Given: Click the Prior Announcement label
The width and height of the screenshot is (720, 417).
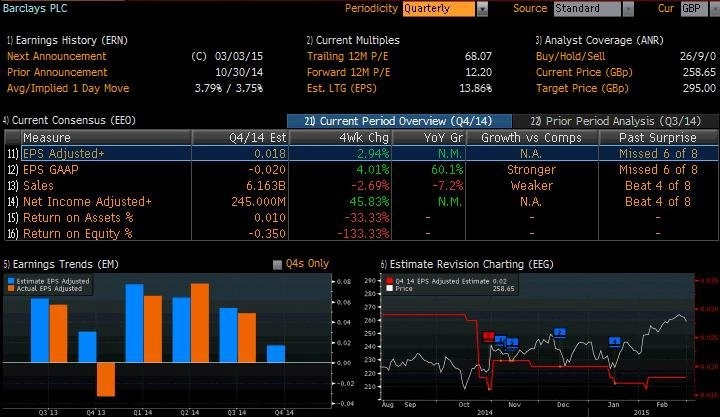Looking at the screenshot, I should click(57, 73).
